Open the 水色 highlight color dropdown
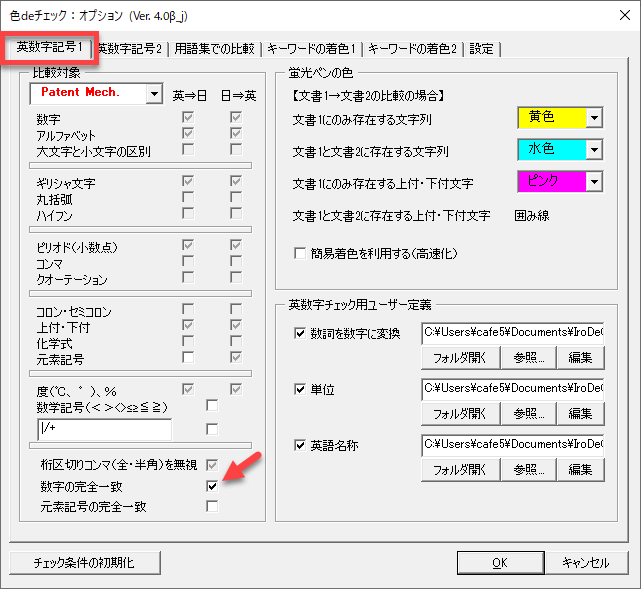 click(x=593, y=149)
